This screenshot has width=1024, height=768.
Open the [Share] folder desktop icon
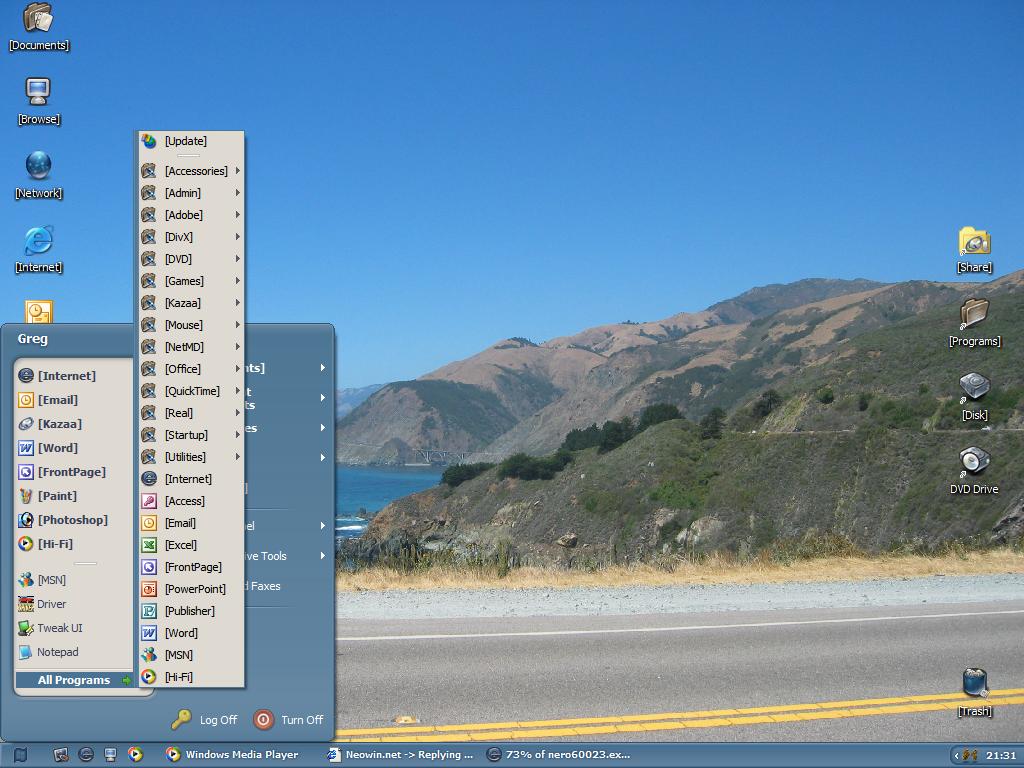[974, 249]
